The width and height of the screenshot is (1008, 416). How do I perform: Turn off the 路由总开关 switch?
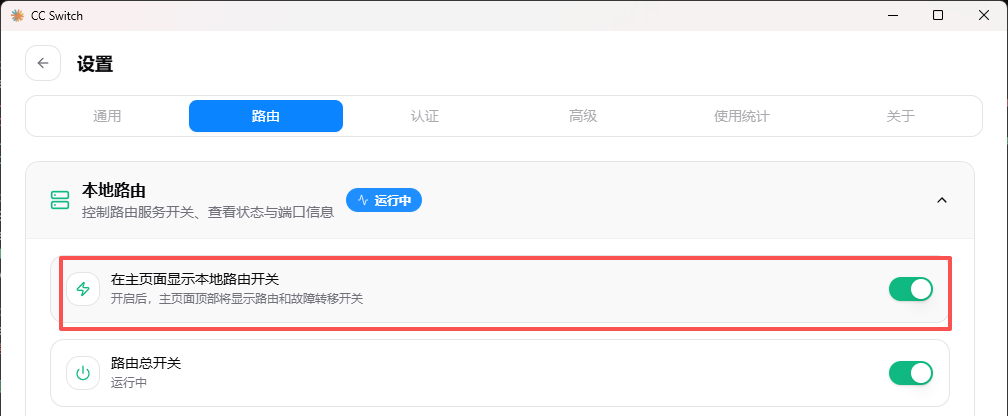point(910,373)
